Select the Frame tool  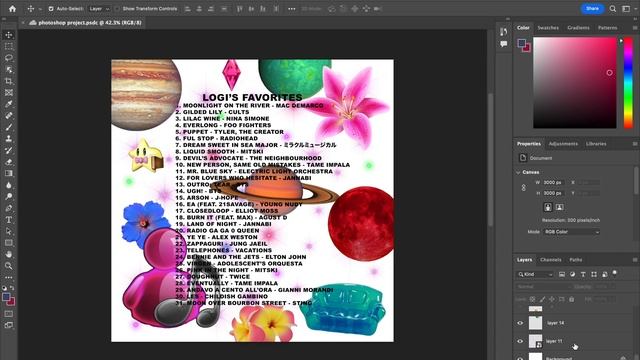(x=9, y=93)
